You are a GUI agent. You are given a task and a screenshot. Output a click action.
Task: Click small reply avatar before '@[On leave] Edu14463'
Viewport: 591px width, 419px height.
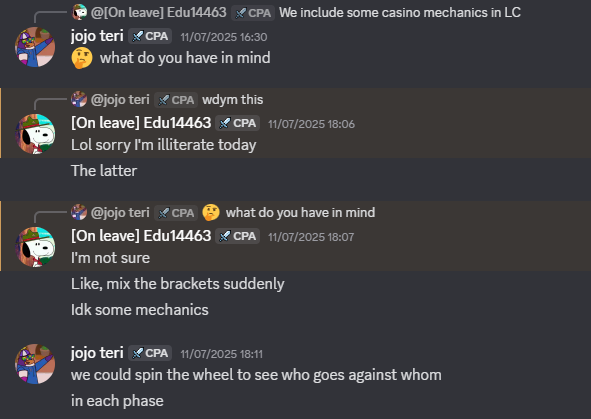click(x=79, y=12)
